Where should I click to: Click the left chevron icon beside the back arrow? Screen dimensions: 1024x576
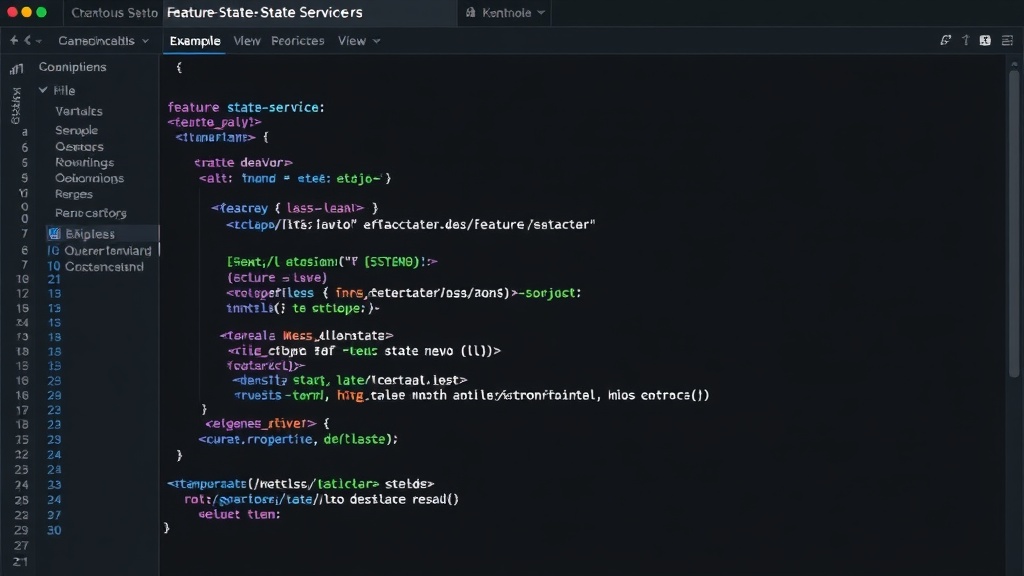27,40
